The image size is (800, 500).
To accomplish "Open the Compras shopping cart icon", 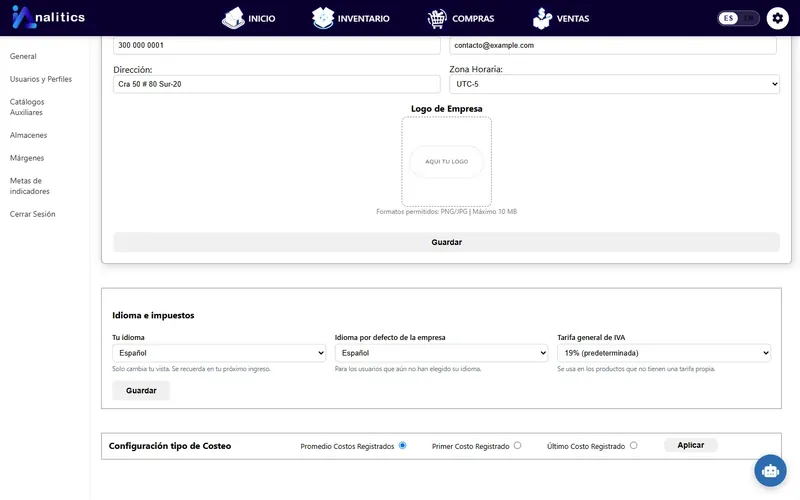I will point(437,19).
